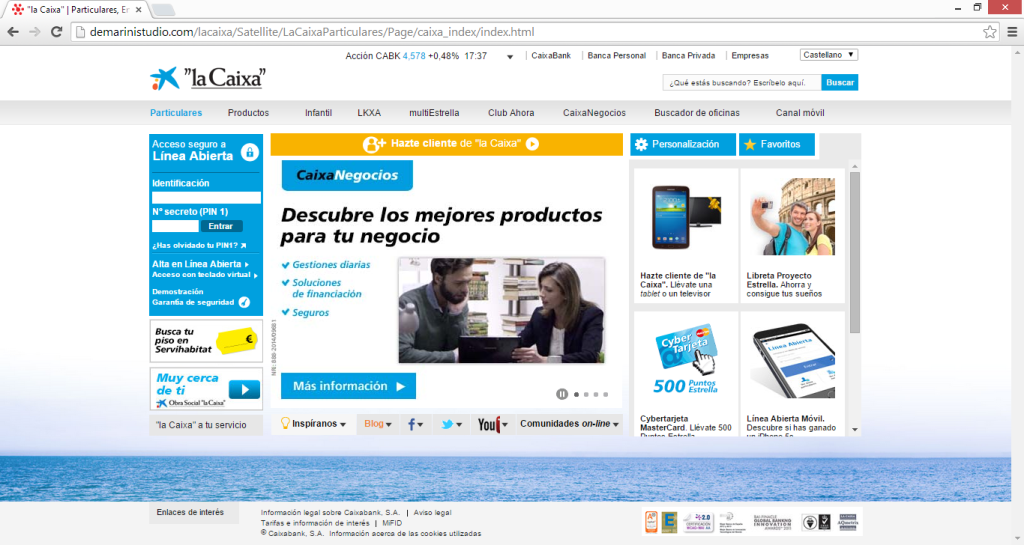Open the Facebook icon menu
The height and width of the screenshot is (545, 1024).
click(414, 424)
